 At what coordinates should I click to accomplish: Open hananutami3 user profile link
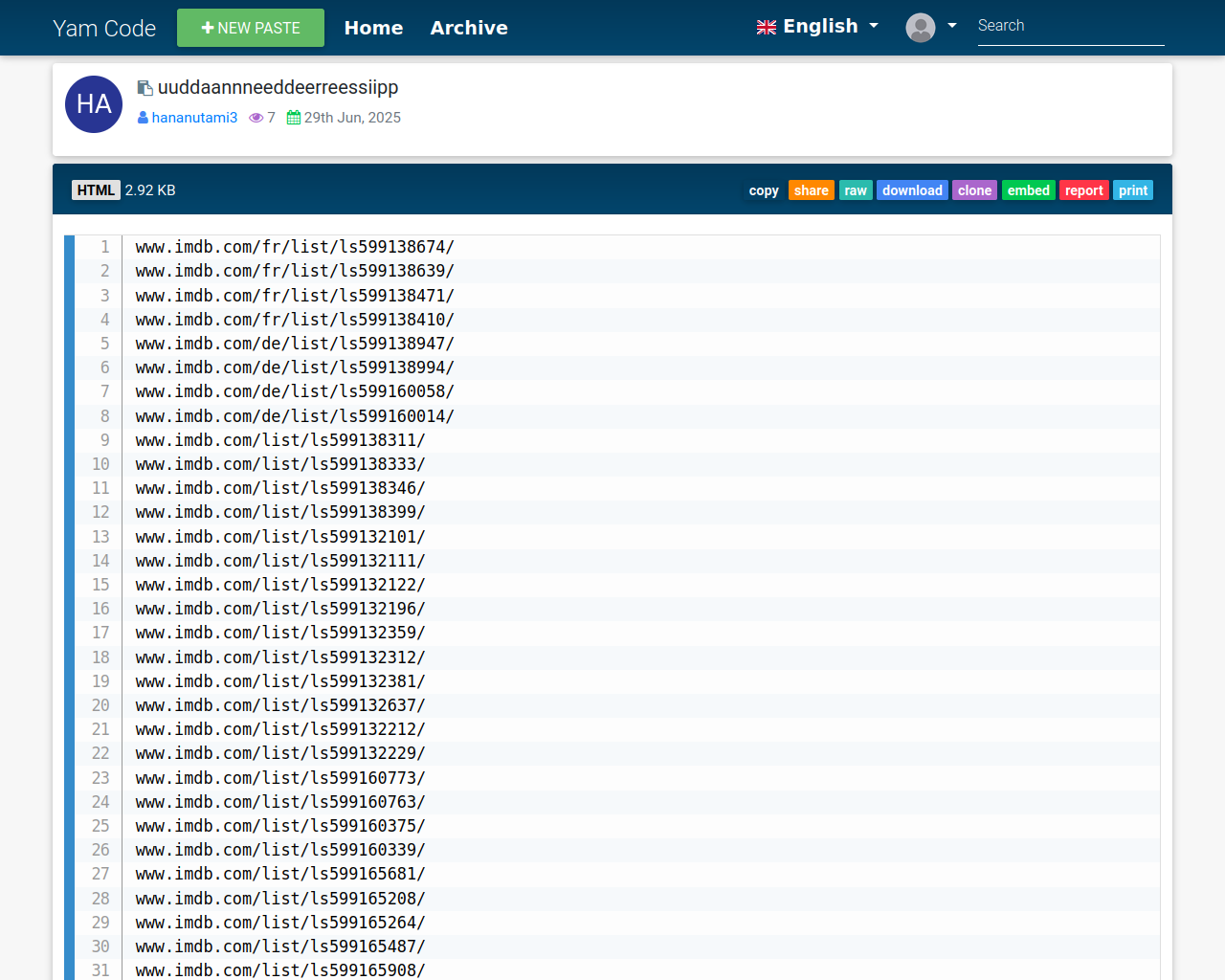pyautogui.click(x=194, y=118)
